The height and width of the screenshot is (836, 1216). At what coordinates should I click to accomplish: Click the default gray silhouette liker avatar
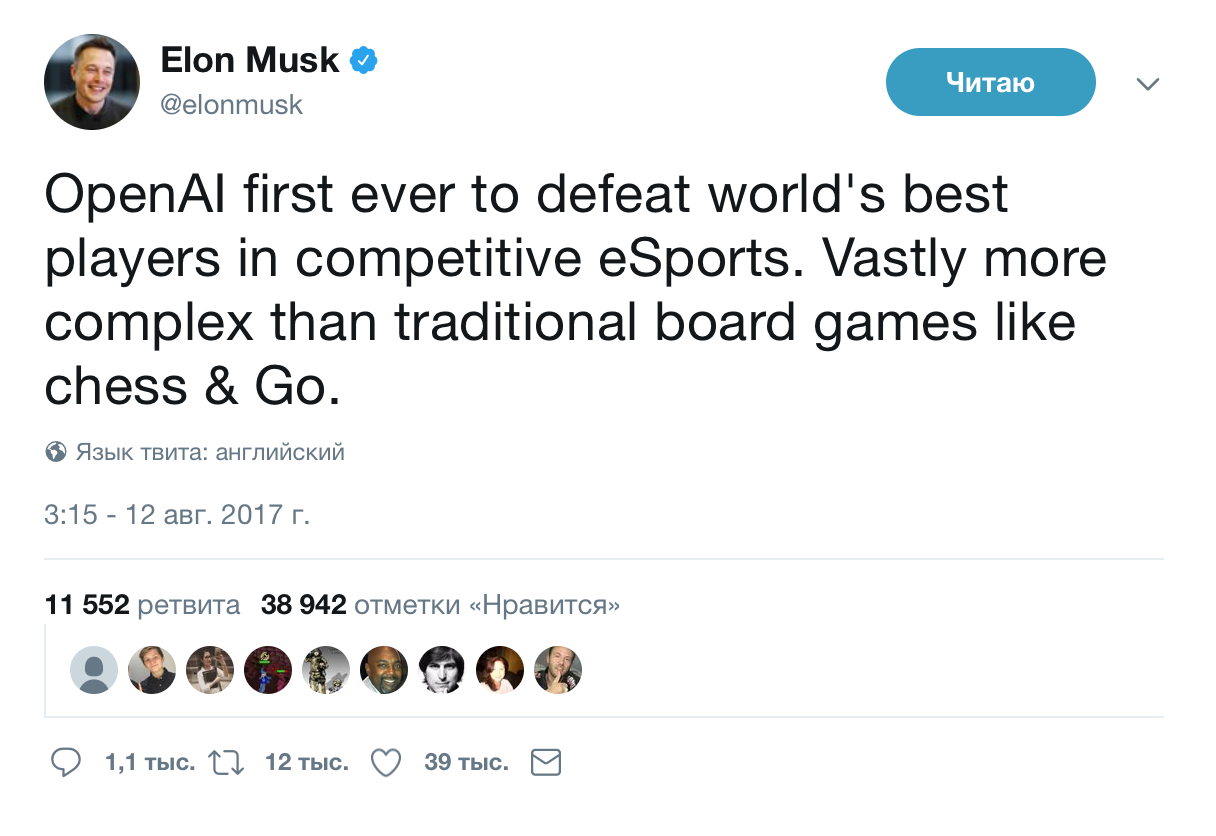coord(94,670)
